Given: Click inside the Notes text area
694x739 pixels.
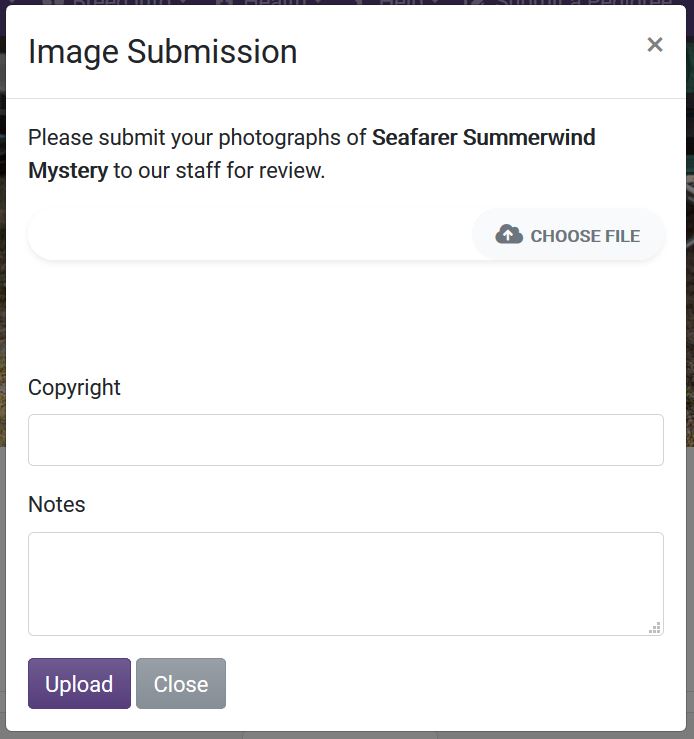Looking at the screenshot, I should pyautogui.click(x=345, y=583).
